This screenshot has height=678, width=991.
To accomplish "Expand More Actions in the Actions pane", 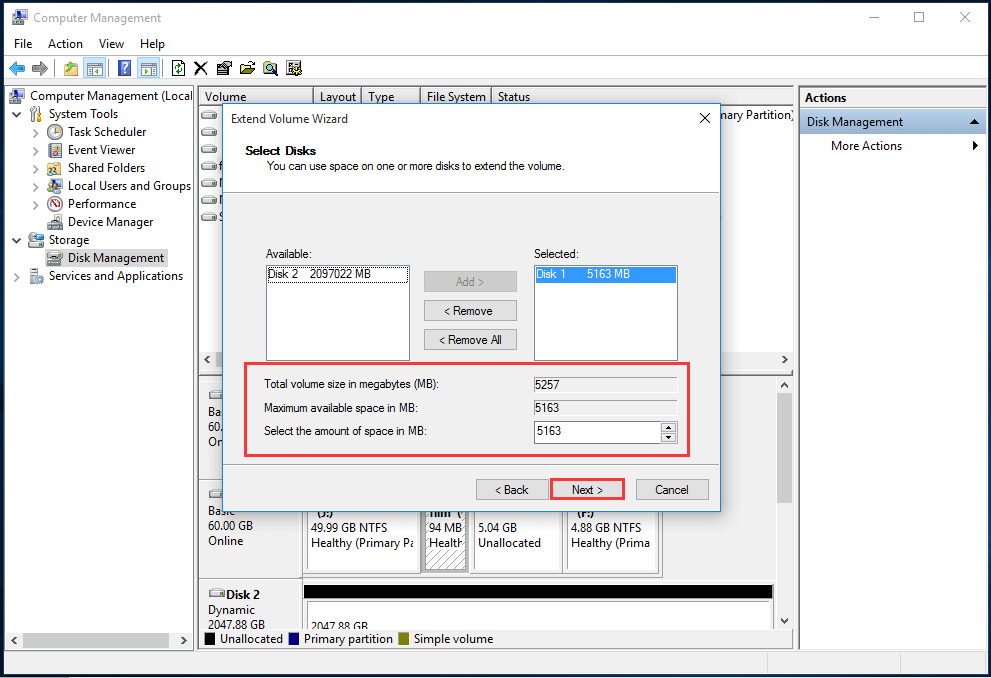I will click(x=974, y=145).
